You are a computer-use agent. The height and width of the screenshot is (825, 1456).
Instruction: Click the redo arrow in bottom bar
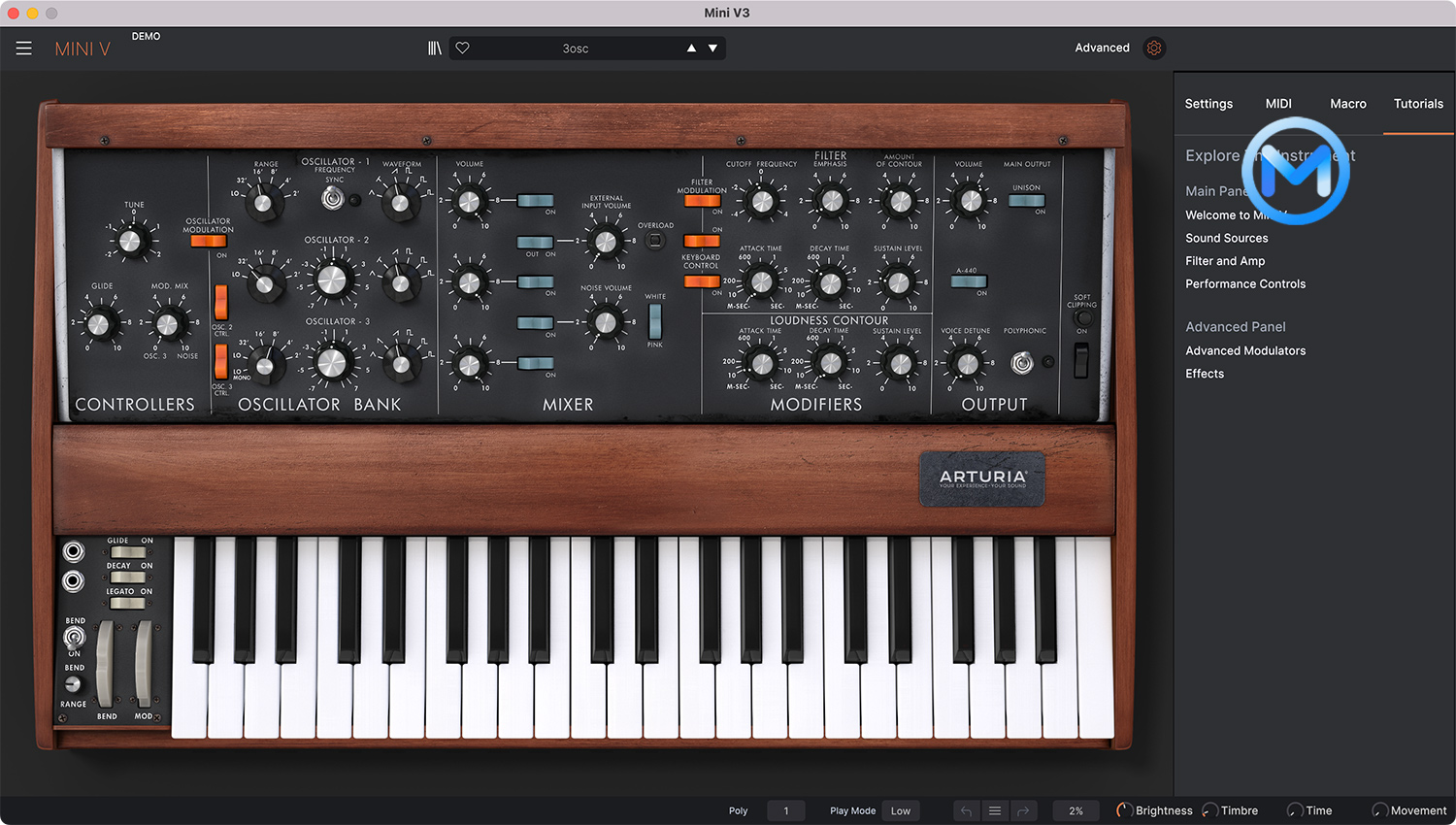pos(1023,810)
